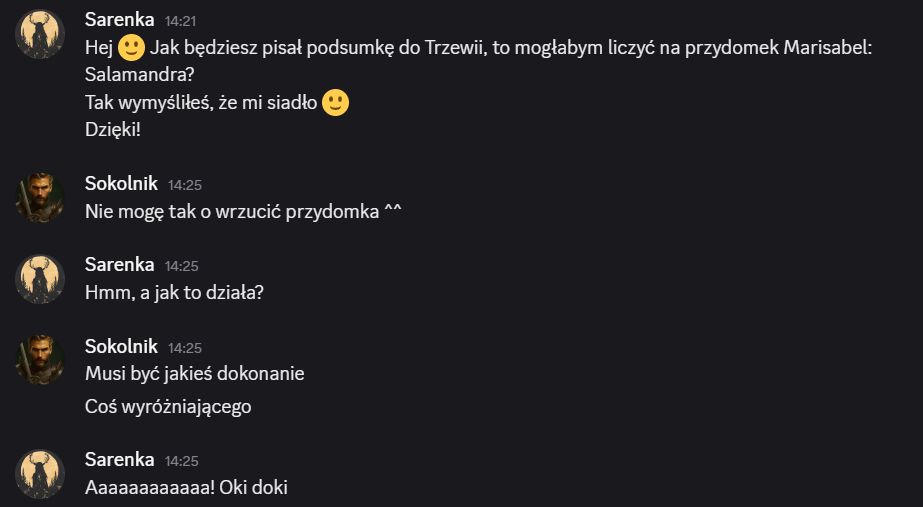
Task: Click the 14:21 timestamp on first message
Action: tap(180, 21)
